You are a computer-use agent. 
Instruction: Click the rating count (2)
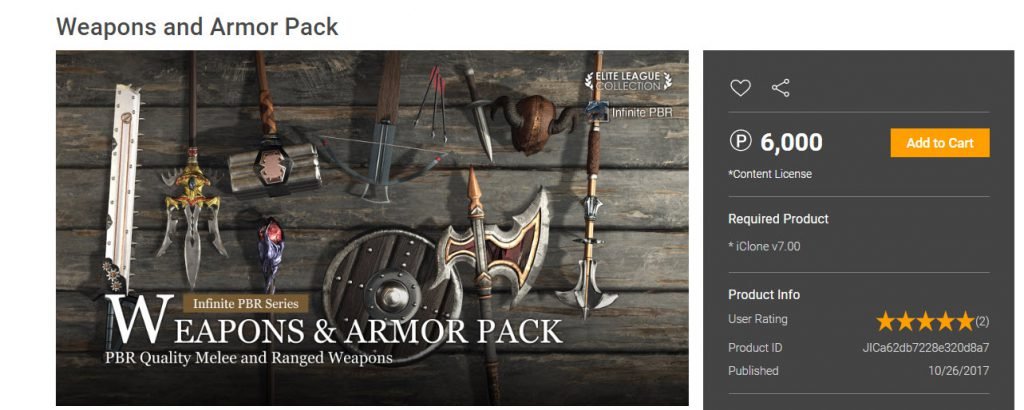click(982, 321)
